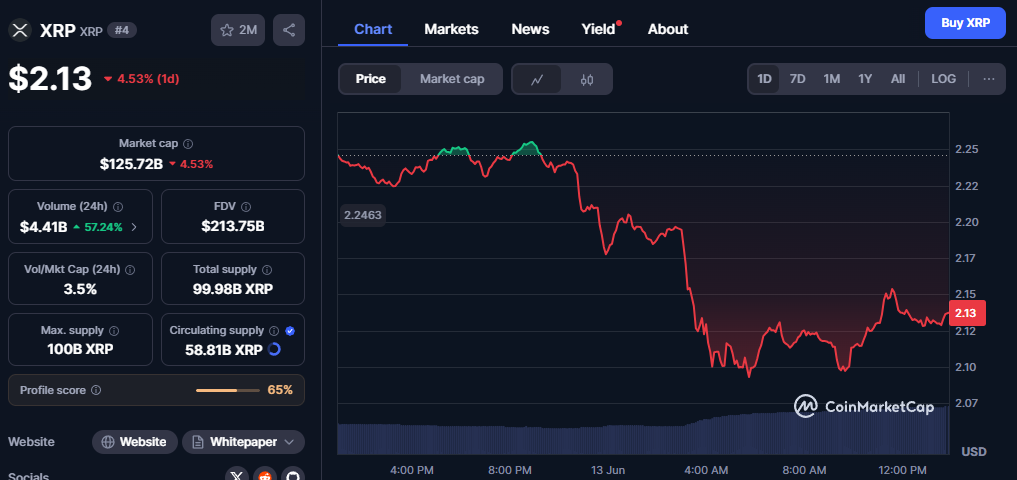Click the #4 rank badge

121,30
